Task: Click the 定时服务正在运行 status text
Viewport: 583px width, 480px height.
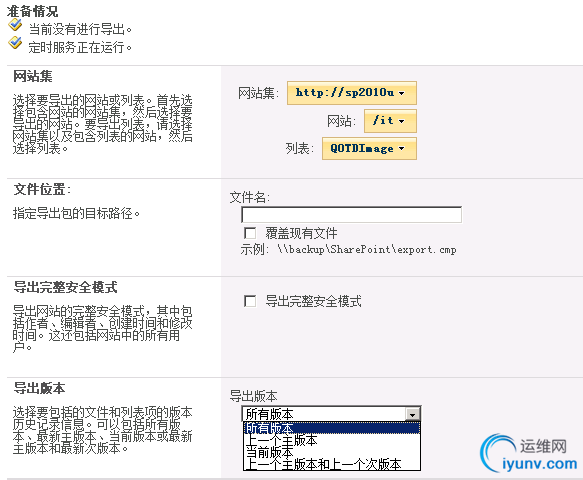Action: (80, 47)
